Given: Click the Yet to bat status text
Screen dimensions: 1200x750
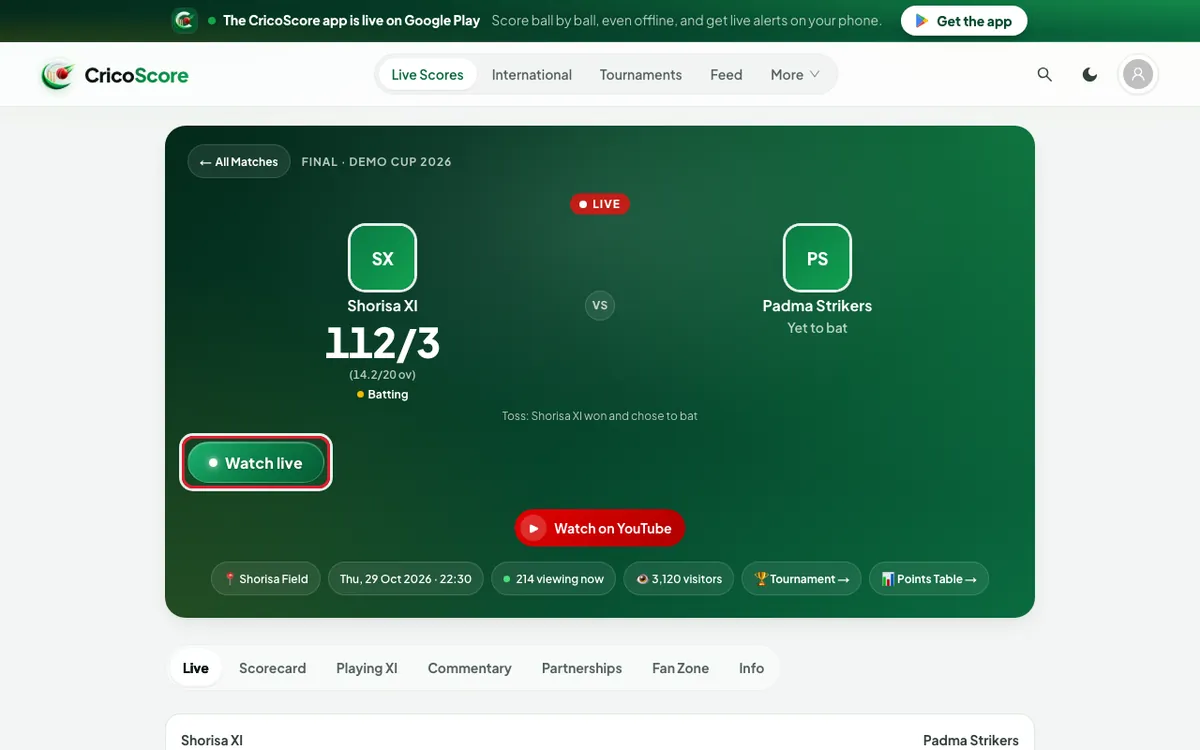Looking at the screenshot, I should tap(817, 328).
